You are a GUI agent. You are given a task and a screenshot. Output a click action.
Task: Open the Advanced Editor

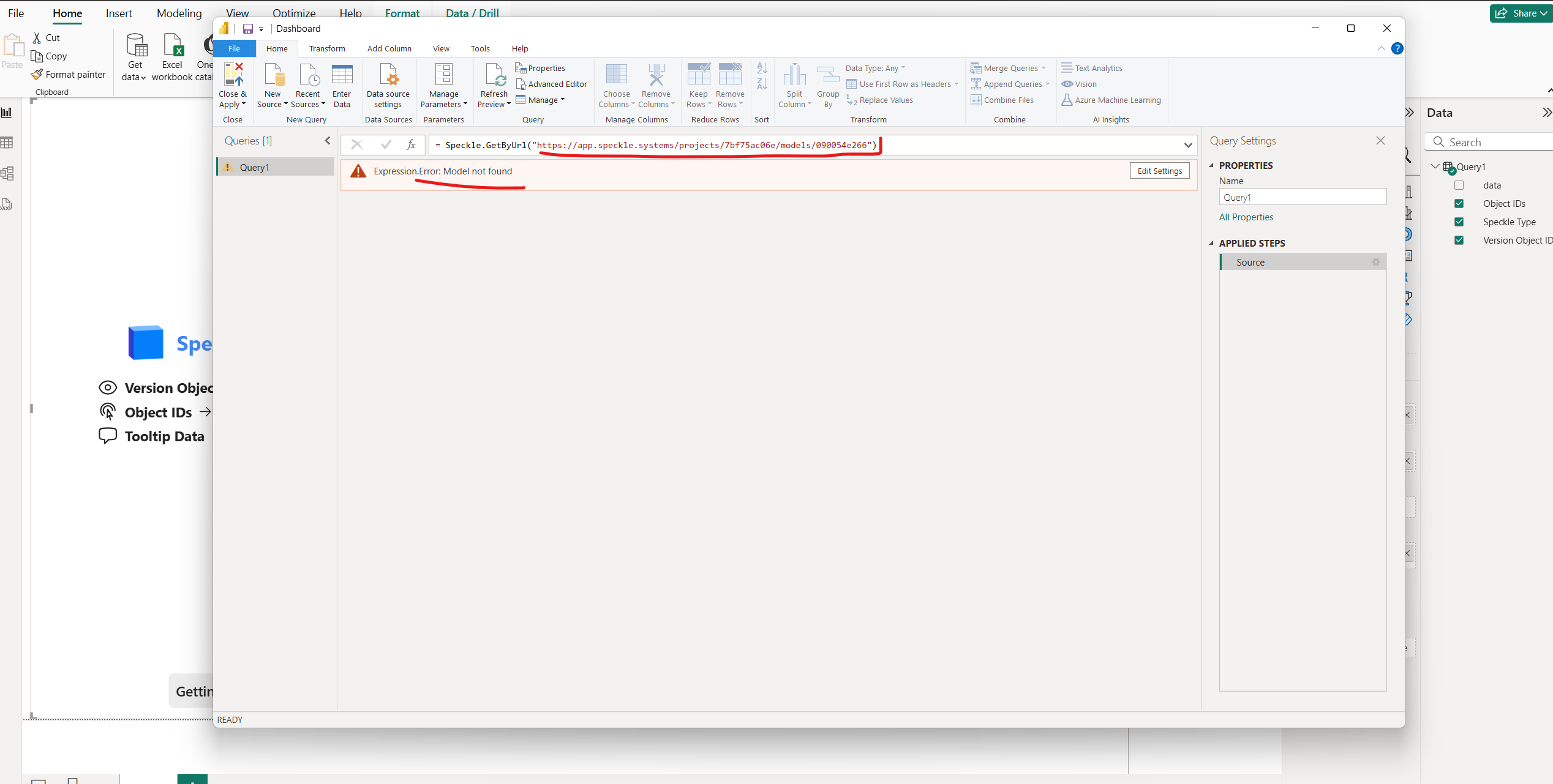tap(551, 84)
